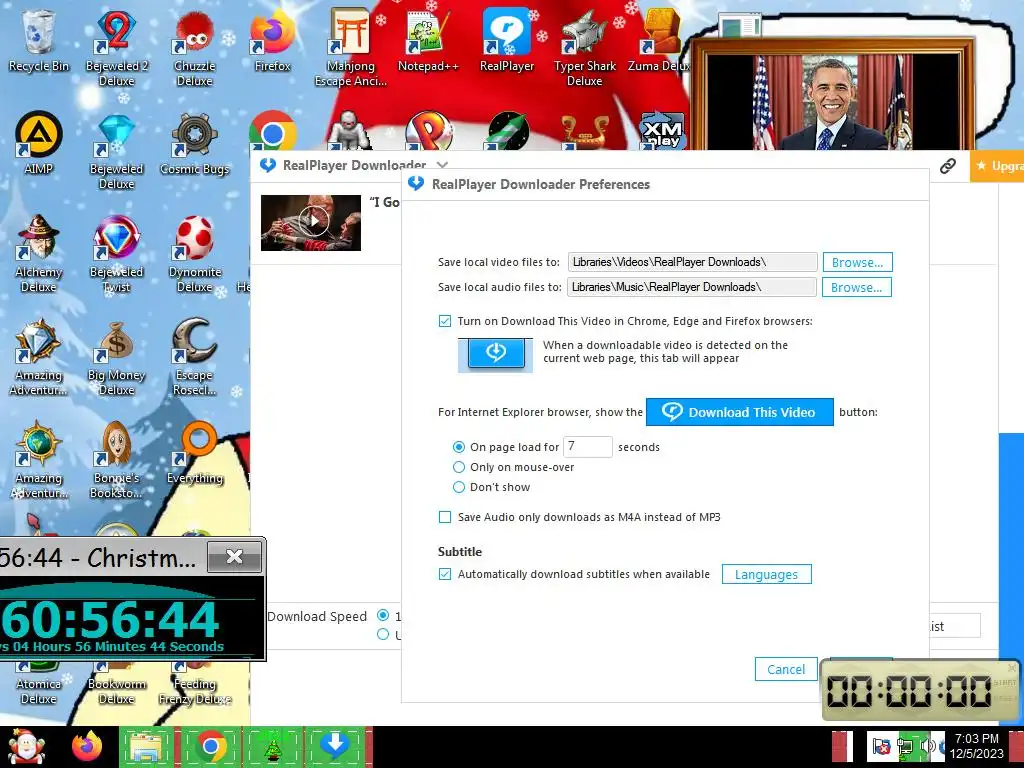Viewport: 1024px width, 768px height.
Task: Click the Download This Video sample button
Action: [x=739, y=412]
